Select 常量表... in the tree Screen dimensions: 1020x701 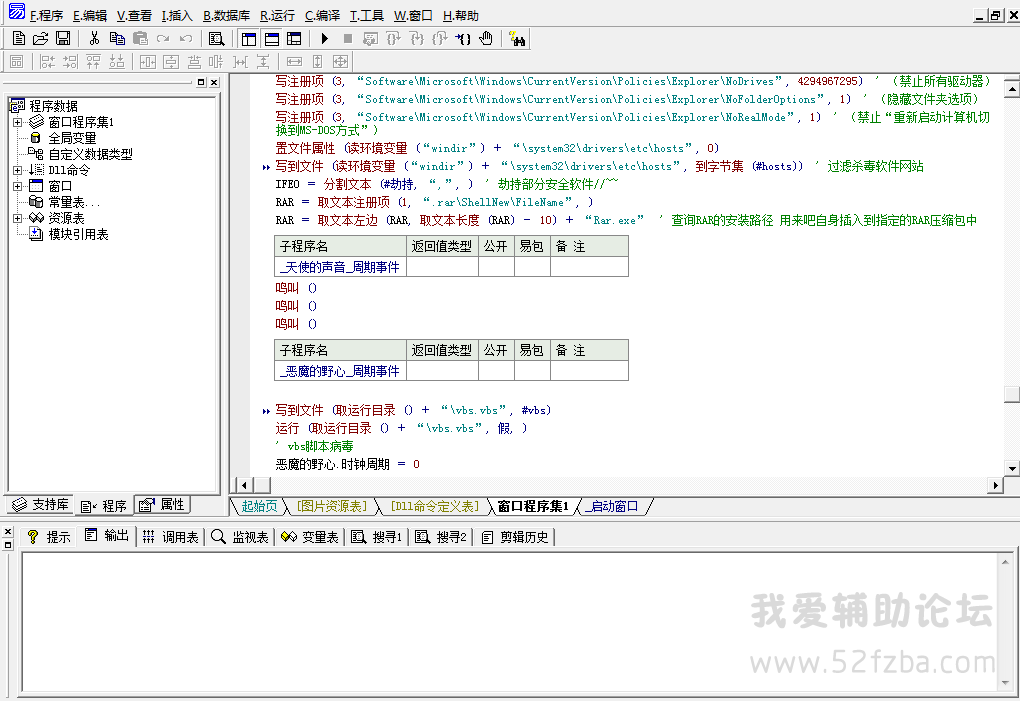(74, 202)
